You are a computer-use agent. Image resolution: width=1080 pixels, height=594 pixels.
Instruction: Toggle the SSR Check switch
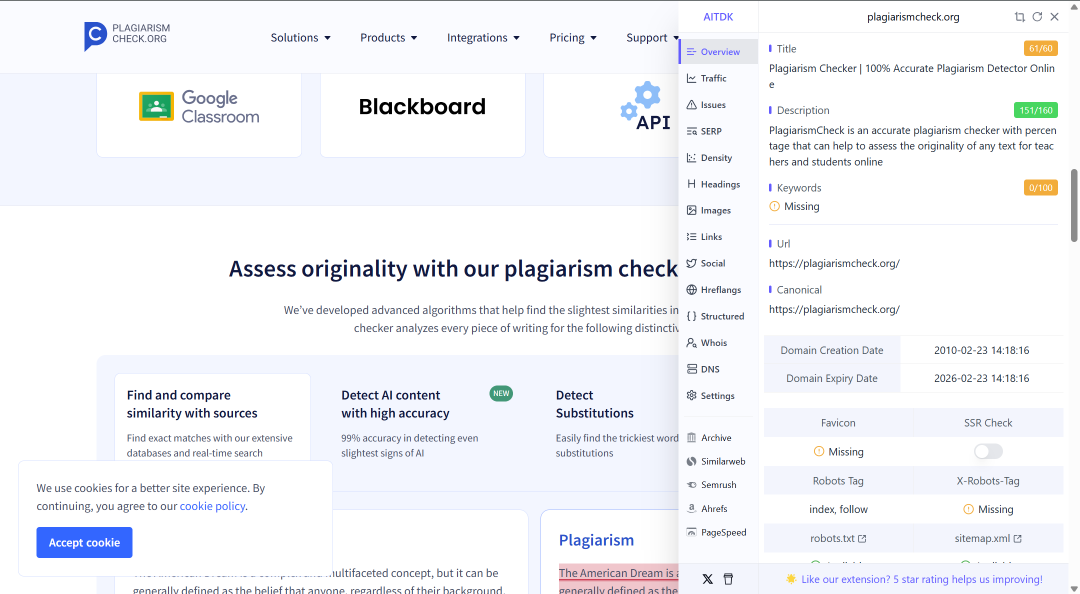pos(988,451)
